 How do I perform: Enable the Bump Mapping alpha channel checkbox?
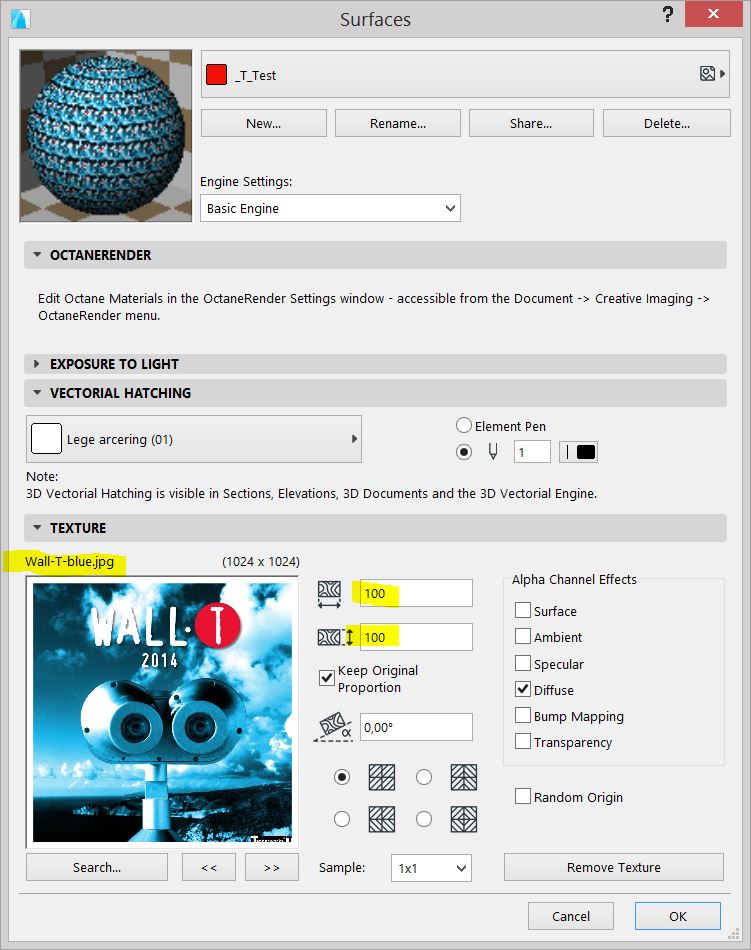pos(523,716)
